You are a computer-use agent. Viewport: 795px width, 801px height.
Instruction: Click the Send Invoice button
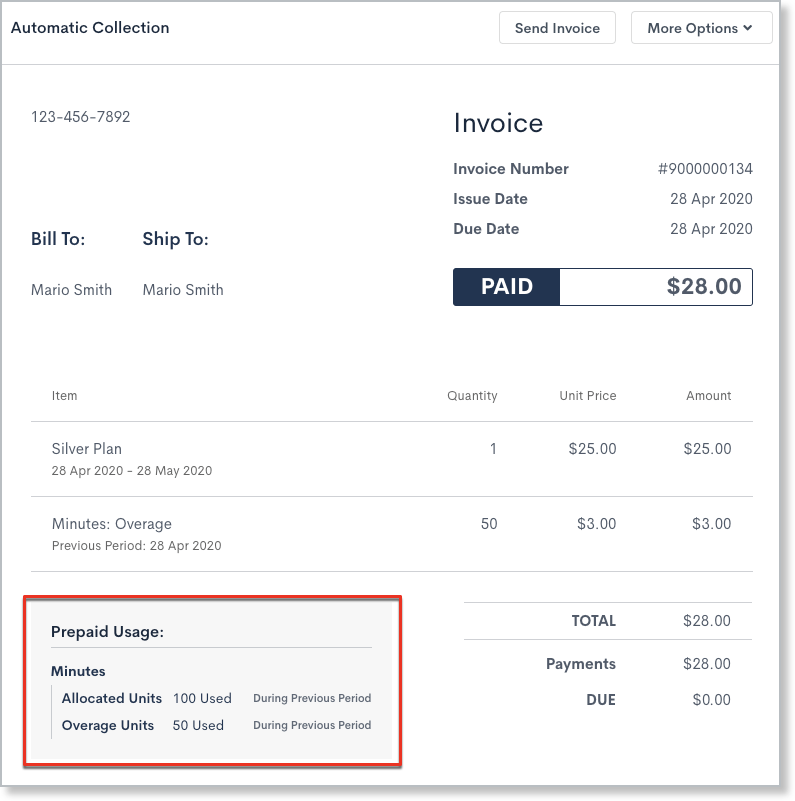click(557, 28)
